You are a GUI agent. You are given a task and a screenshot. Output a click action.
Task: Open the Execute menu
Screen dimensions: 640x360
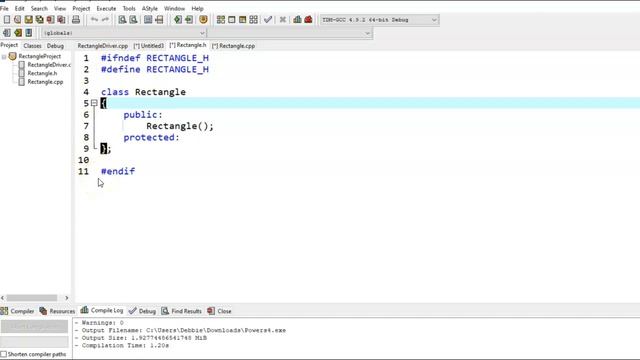point(106,8)
